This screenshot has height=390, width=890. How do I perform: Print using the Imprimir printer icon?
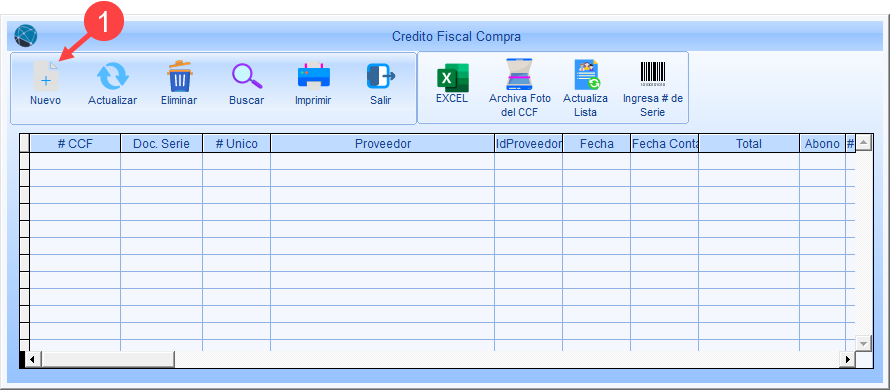[314, 76]
